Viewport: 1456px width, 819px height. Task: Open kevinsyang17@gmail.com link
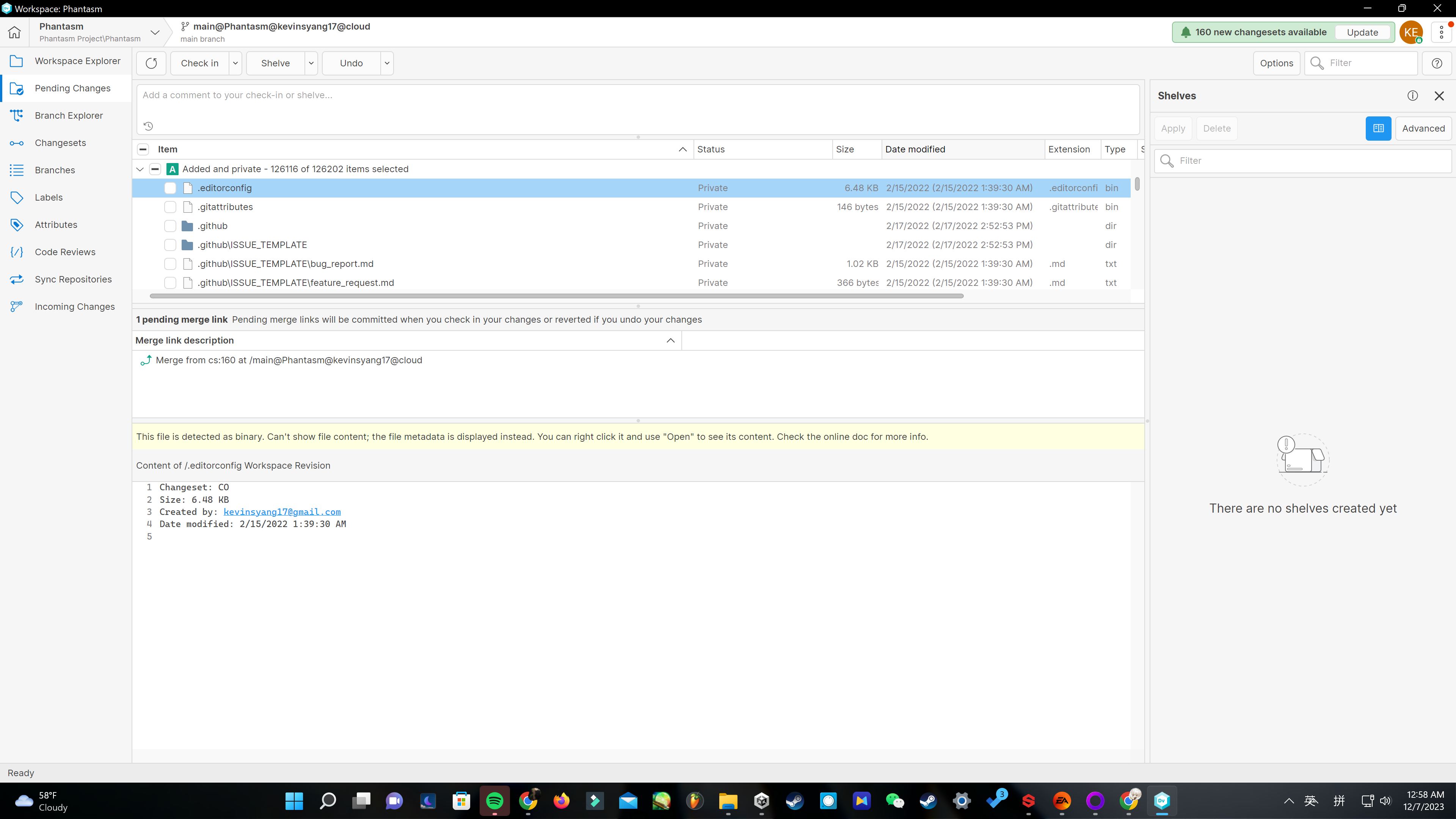click(282, 512)
